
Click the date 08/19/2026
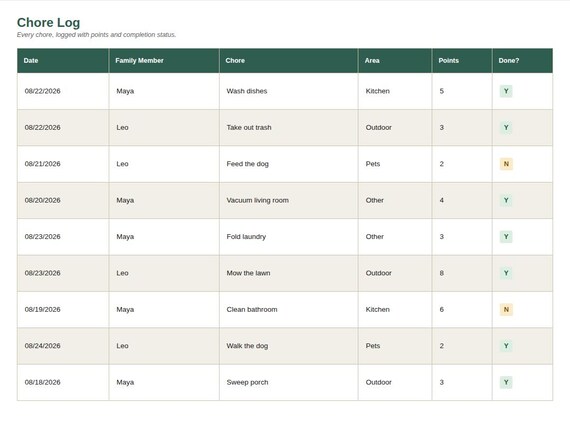43,309
